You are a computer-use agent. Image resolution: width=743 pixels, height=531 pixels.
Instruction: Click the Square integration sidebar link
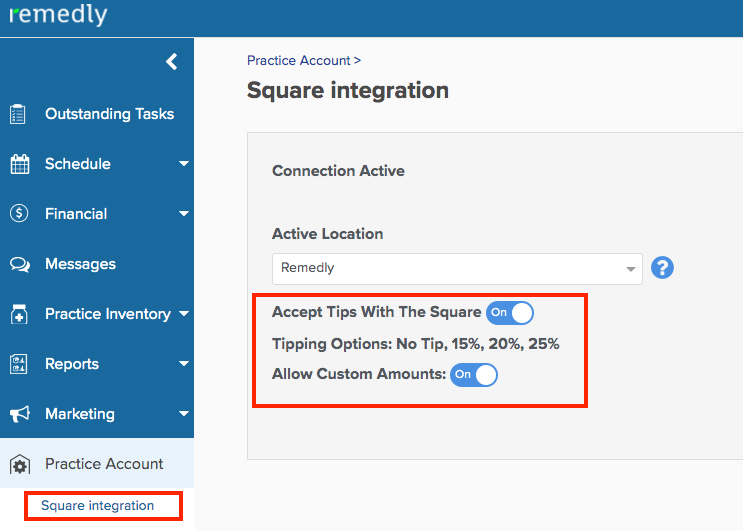[98, 506]
